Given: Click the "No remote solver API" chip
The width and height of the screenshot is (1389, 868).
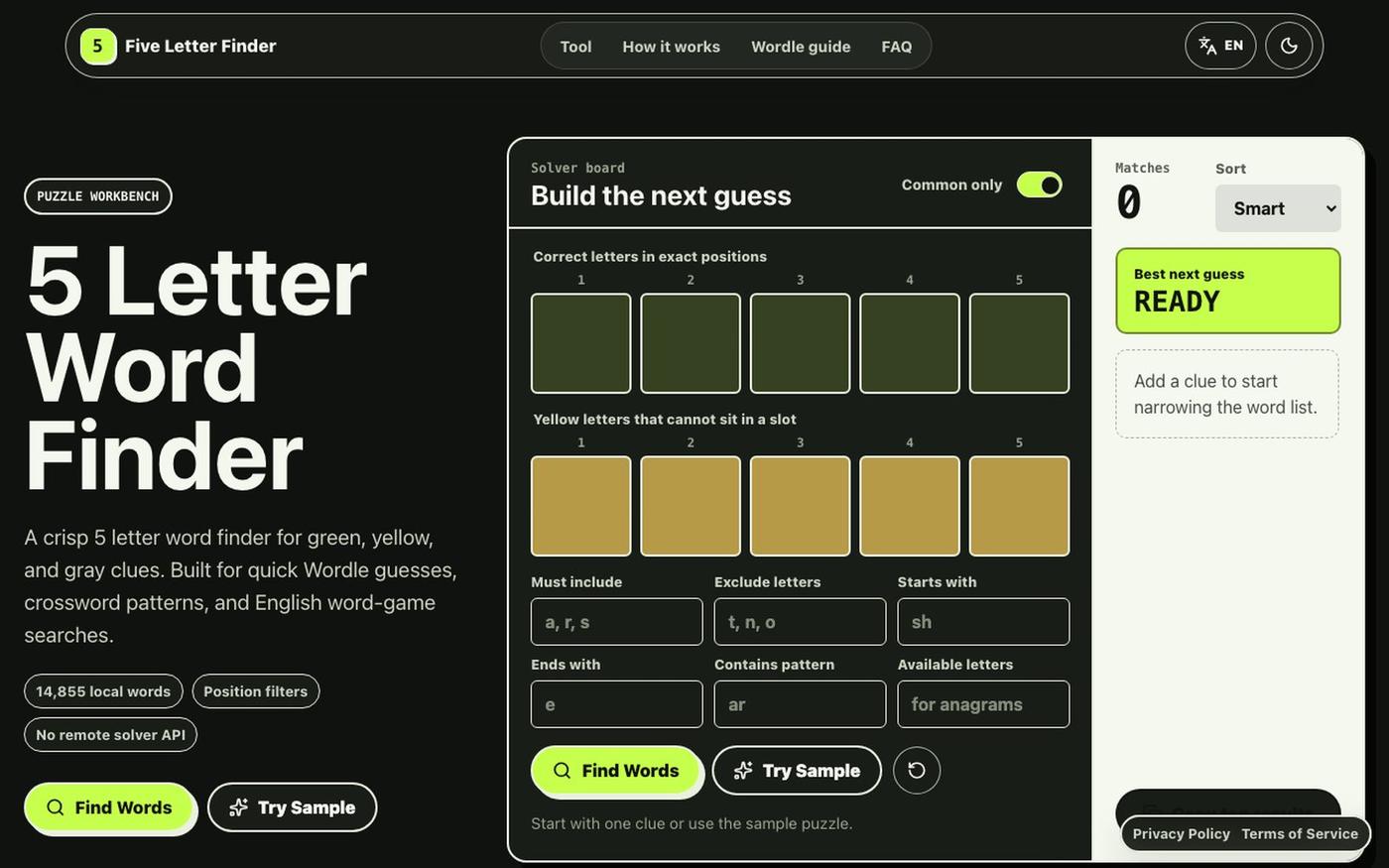Looking at the screenshot, I should (111, 735).
